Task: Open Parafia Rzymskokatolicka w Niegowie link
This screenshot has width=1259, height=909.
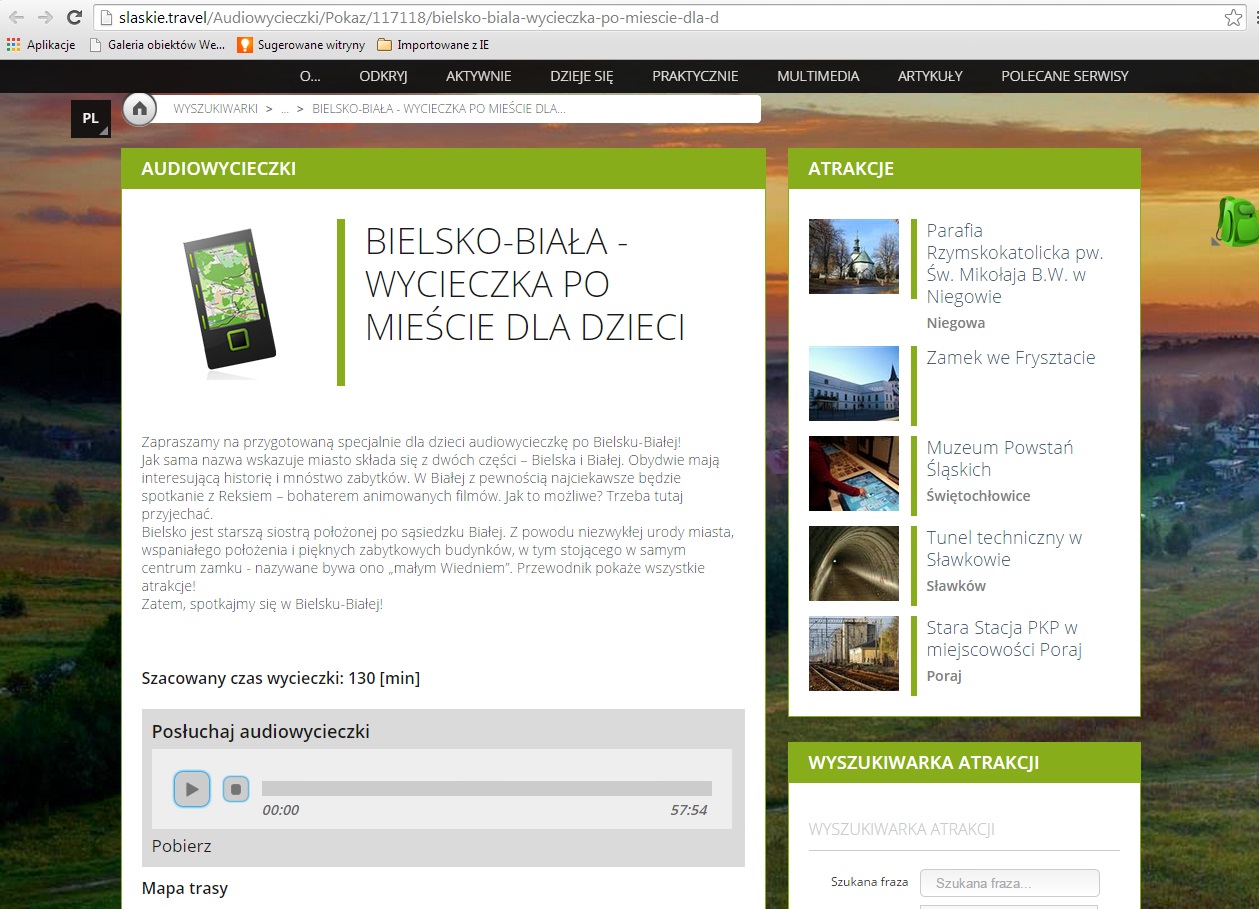Action: pos(1015,263)
